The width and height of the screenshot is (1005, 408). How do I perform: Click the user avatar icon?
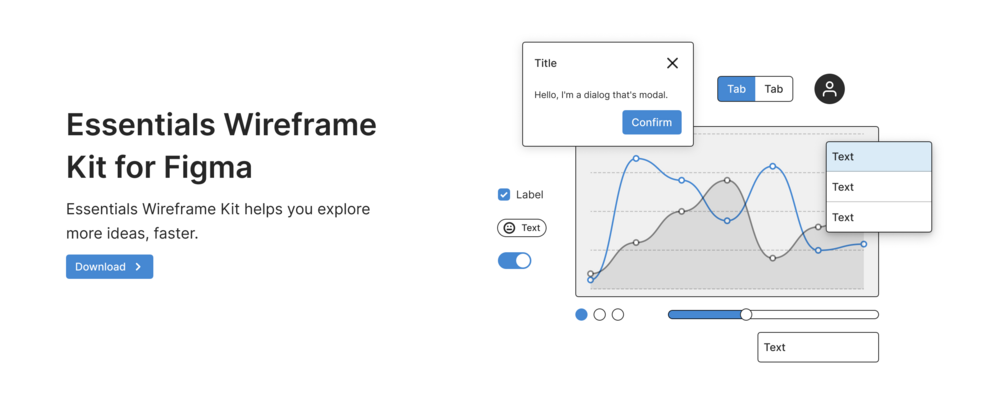click(x=829, y=89)
